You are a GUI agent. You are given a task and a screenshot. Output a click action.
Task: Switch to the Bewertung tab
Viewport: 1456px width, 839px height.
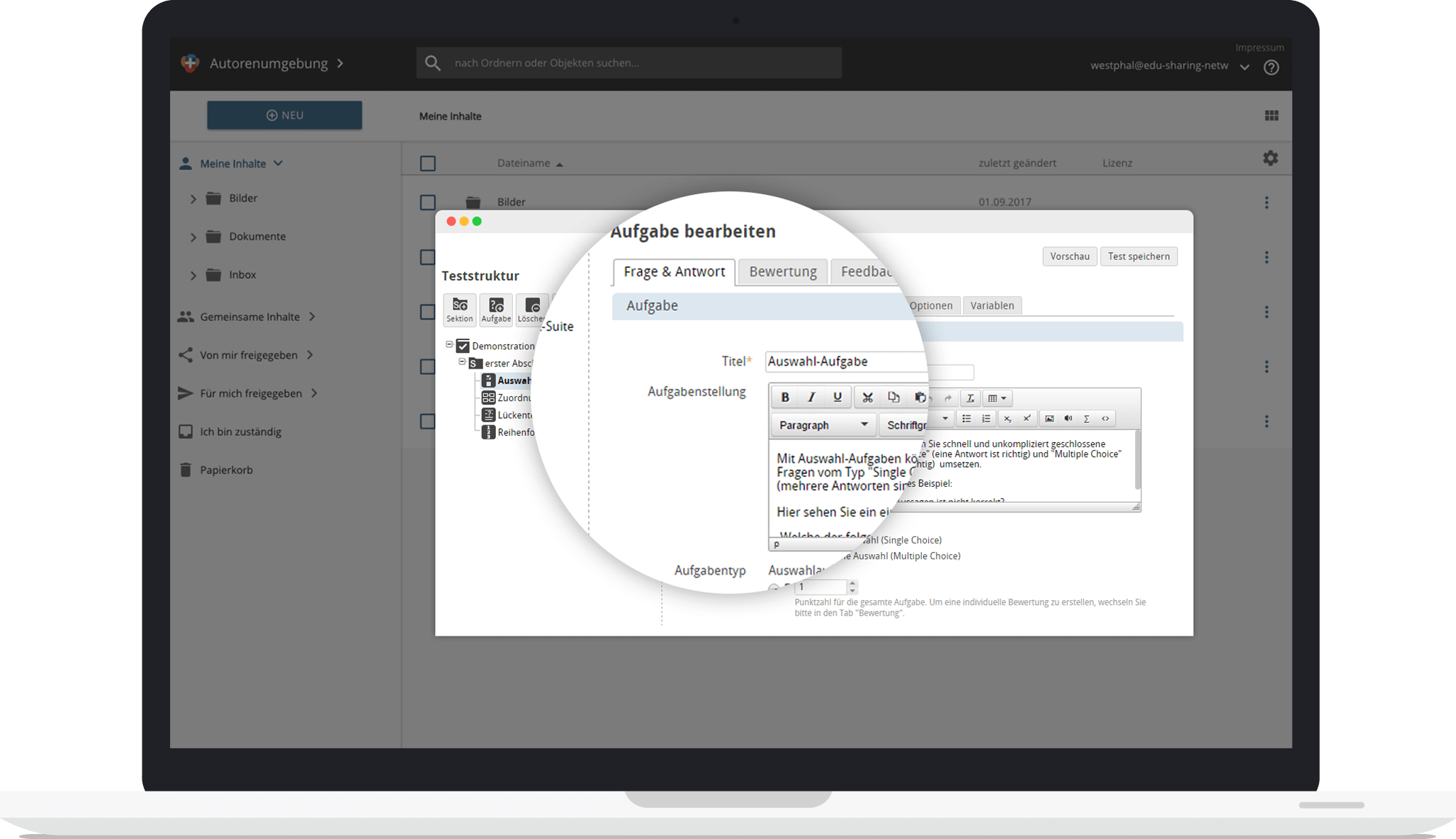coord(783,271)
